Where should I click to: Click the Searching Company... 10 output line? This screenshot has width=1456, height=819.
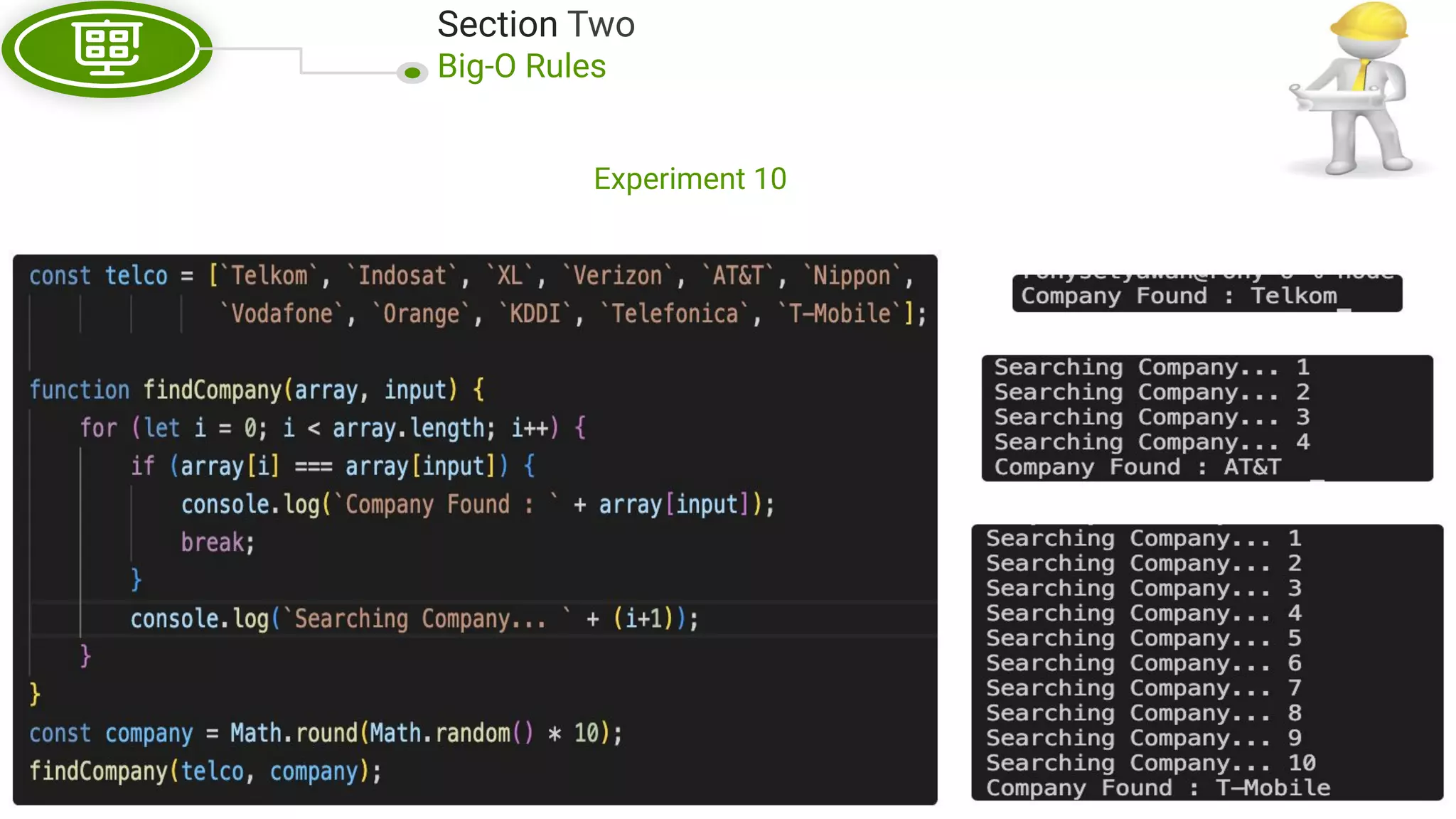(x=1150, y=763)
